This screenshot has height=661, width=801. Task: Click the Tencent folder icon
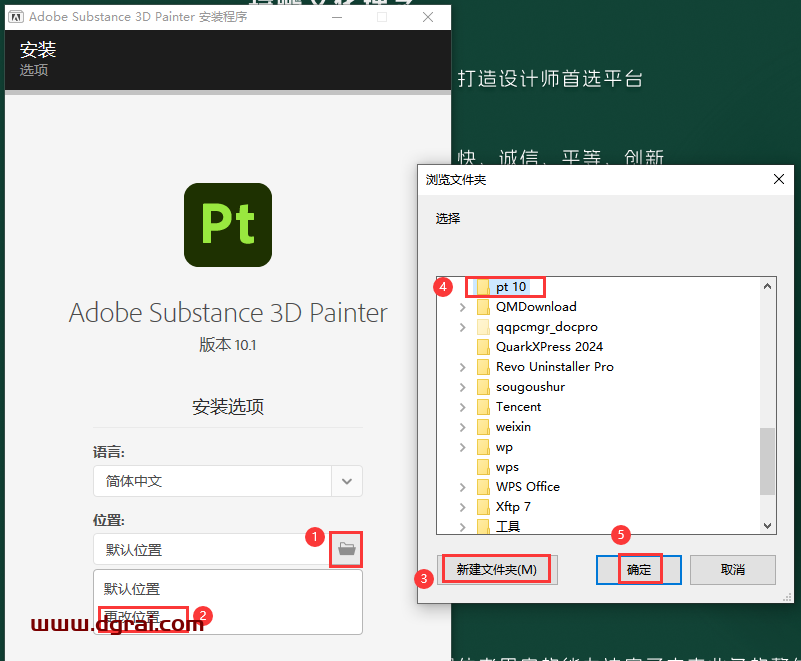[486, 407]
